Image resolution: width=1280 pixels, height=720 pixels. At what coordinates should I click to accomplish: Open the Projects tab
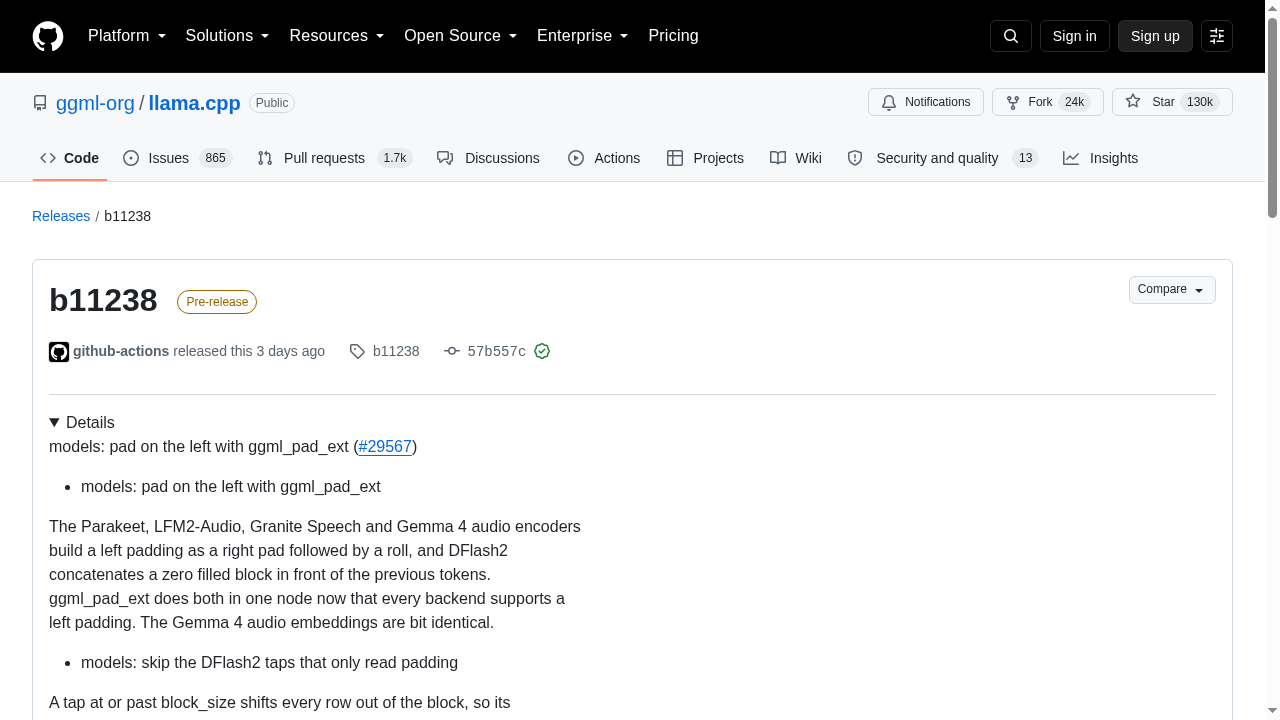click(705, 158)
